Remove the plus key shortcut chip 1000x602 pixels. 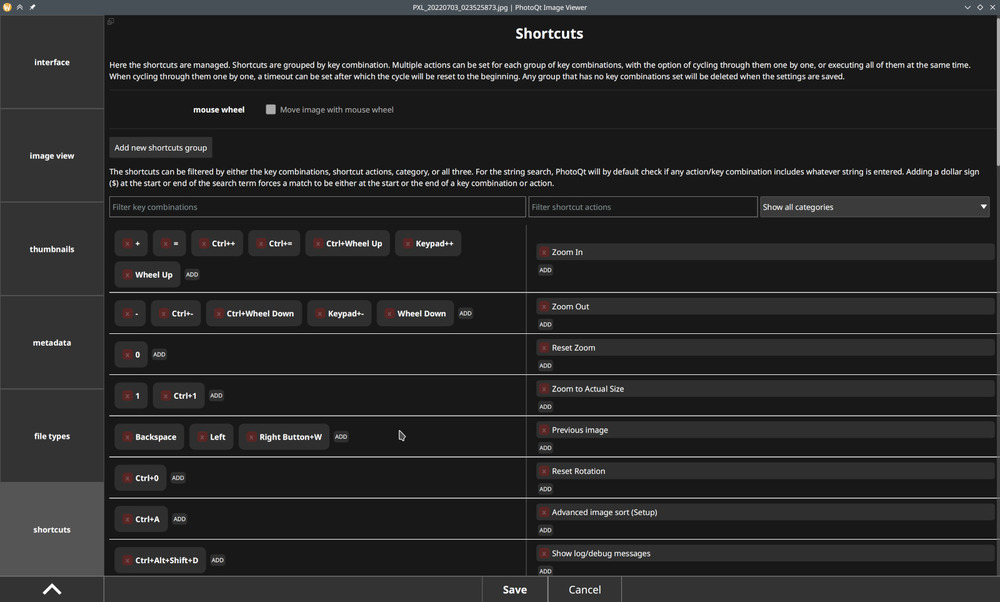(x=128, y=244)
